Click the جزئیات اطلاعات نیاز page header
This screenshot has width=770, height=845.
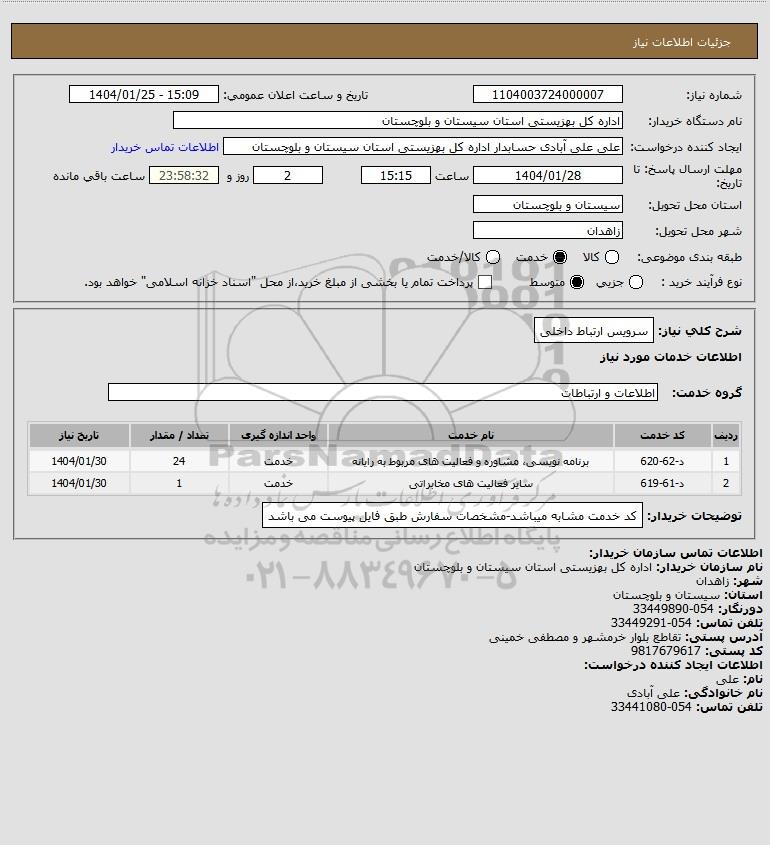[x=682, y=42]
